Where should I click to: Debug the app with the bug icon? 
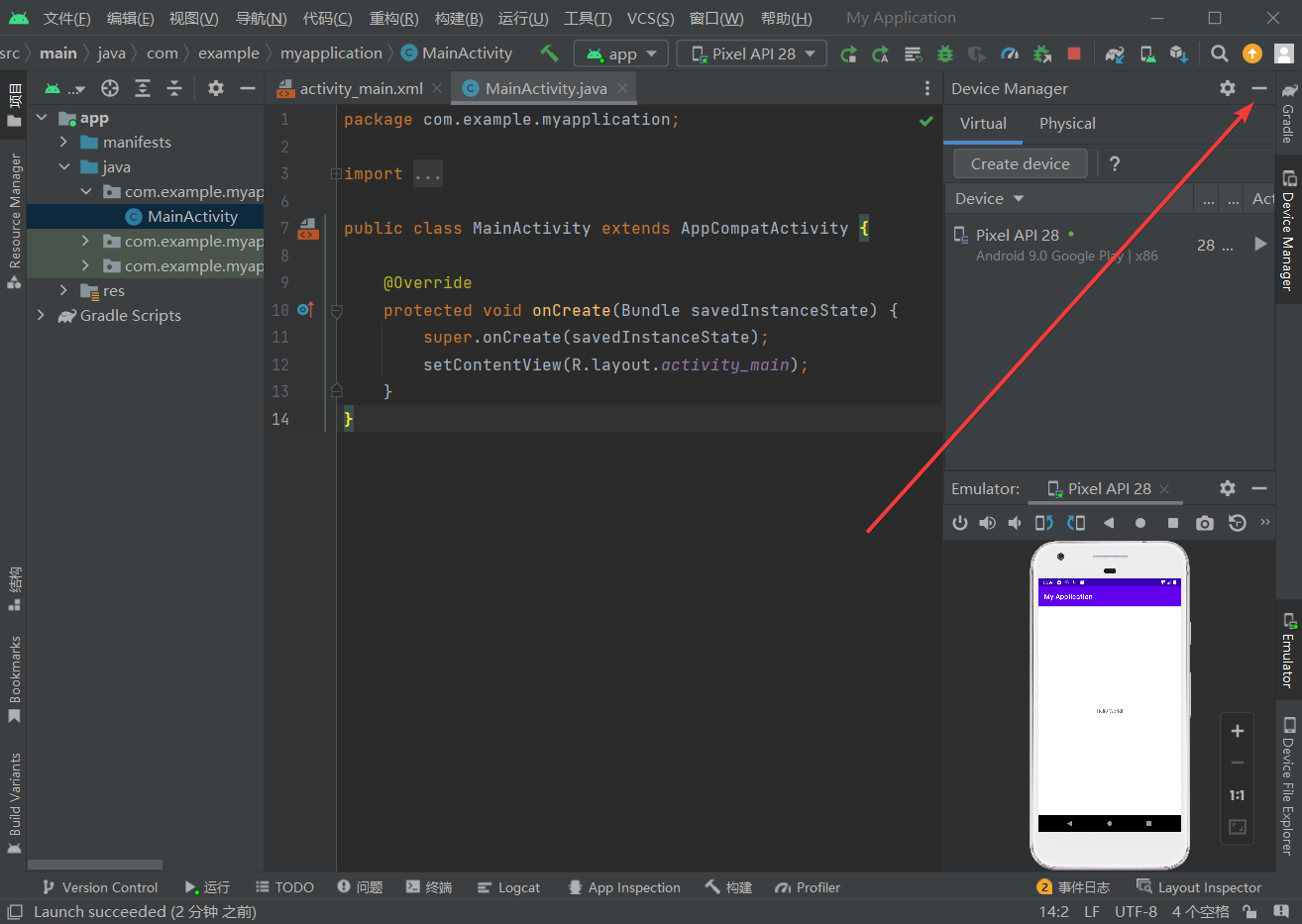[944, 52]
